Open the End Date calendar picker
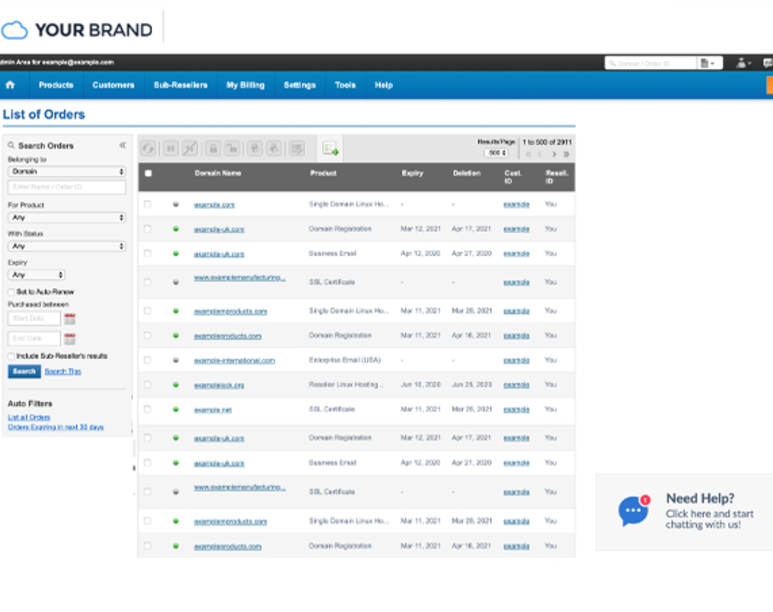This screenshot has height=612, width=773. [70, 339]
